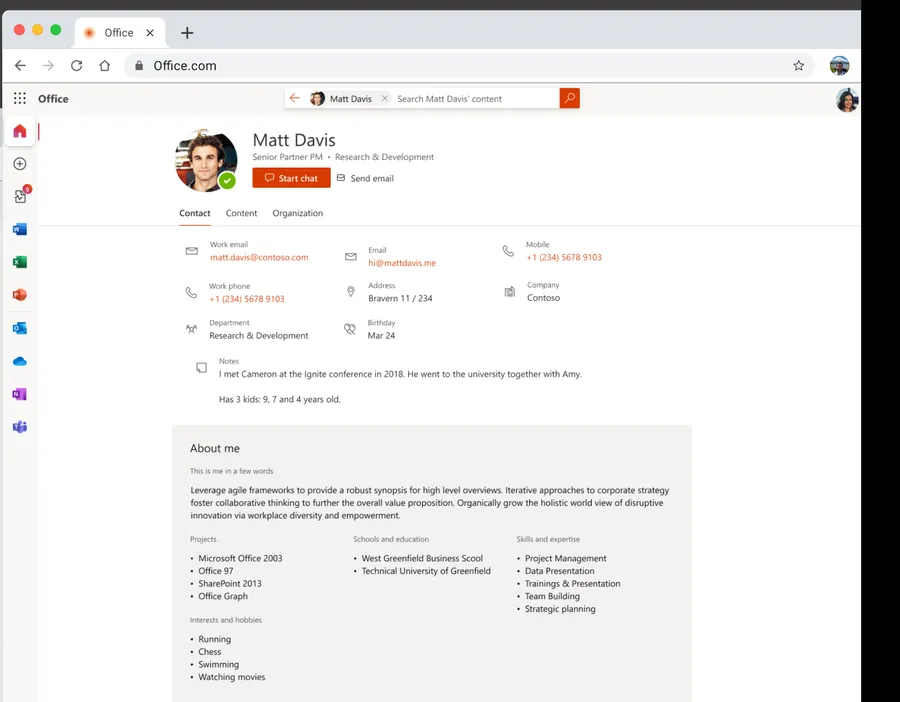The width and height of the screenshot is (900, 702).
Task: Click 'Project Management' skill
Action: [565, 559]
